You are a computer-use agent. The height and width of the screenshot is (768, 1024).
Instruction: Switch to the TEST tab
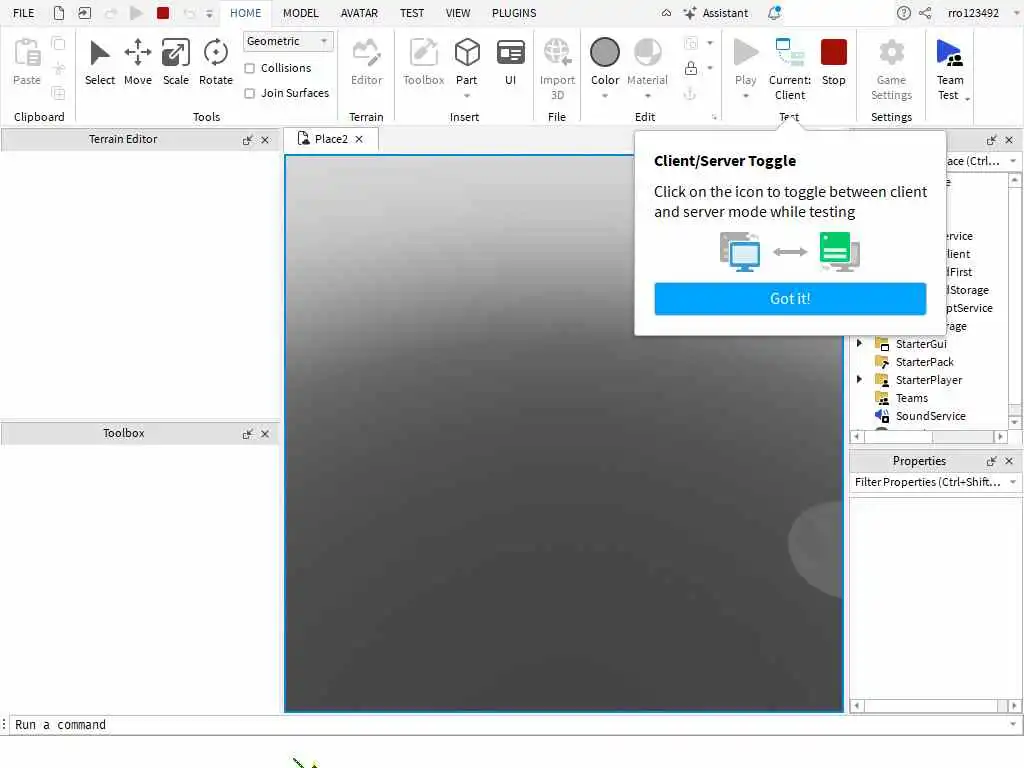(412, 13)
